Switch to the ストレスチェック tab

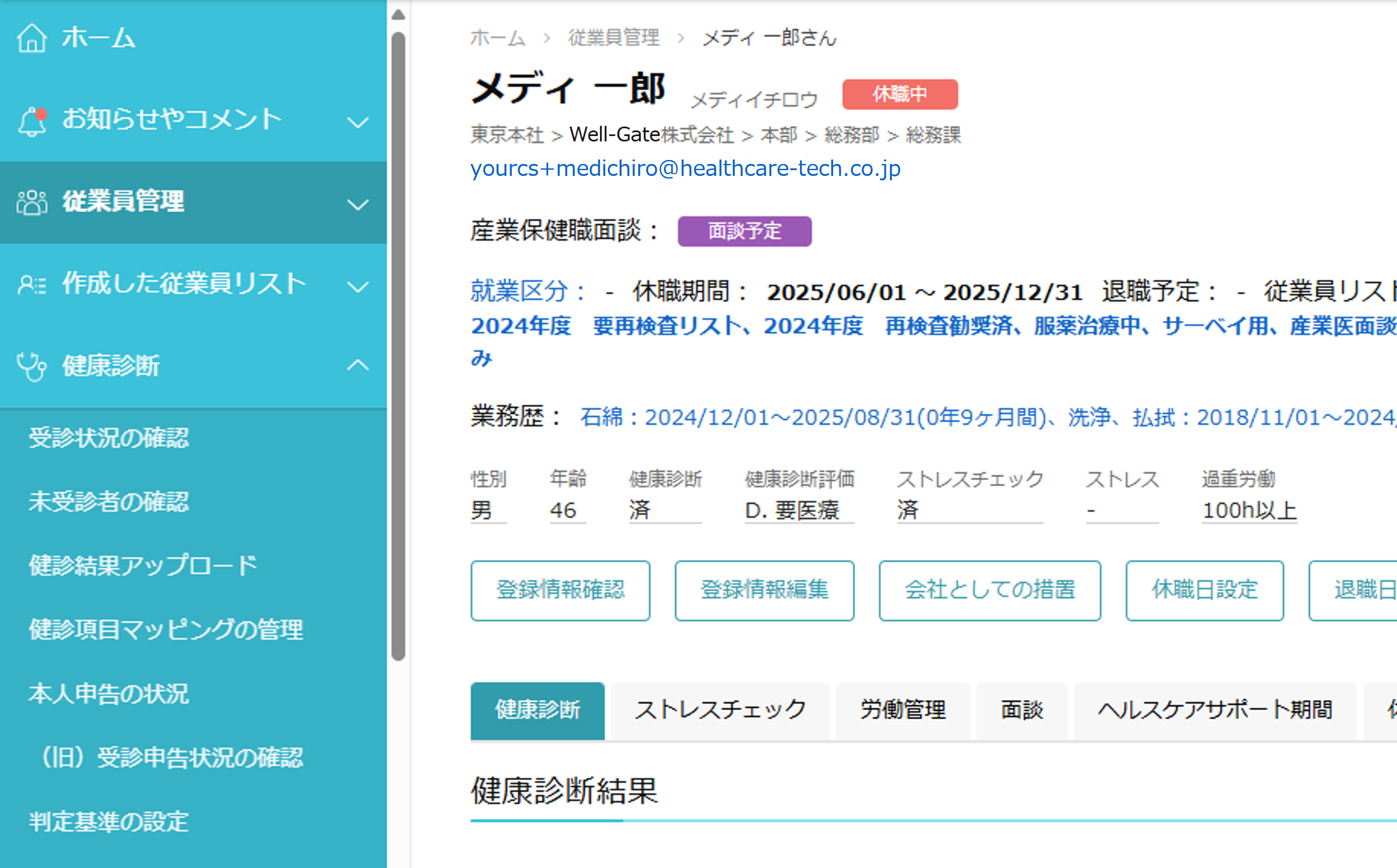[721, 711]
